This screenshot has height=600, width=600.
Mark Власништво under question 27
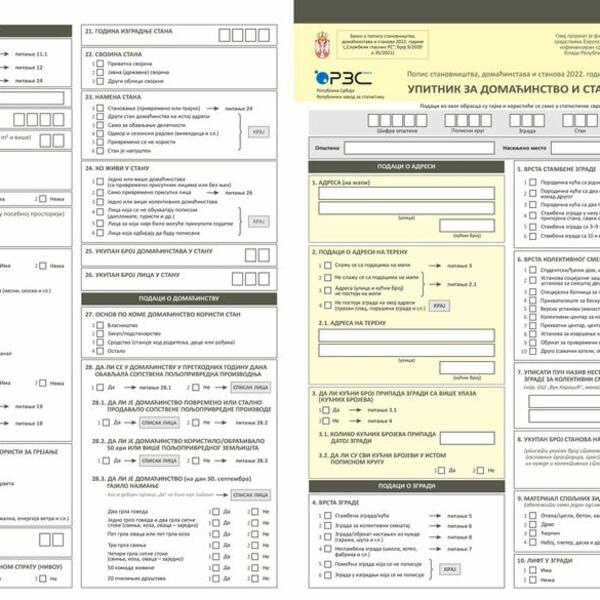point(99,324)
